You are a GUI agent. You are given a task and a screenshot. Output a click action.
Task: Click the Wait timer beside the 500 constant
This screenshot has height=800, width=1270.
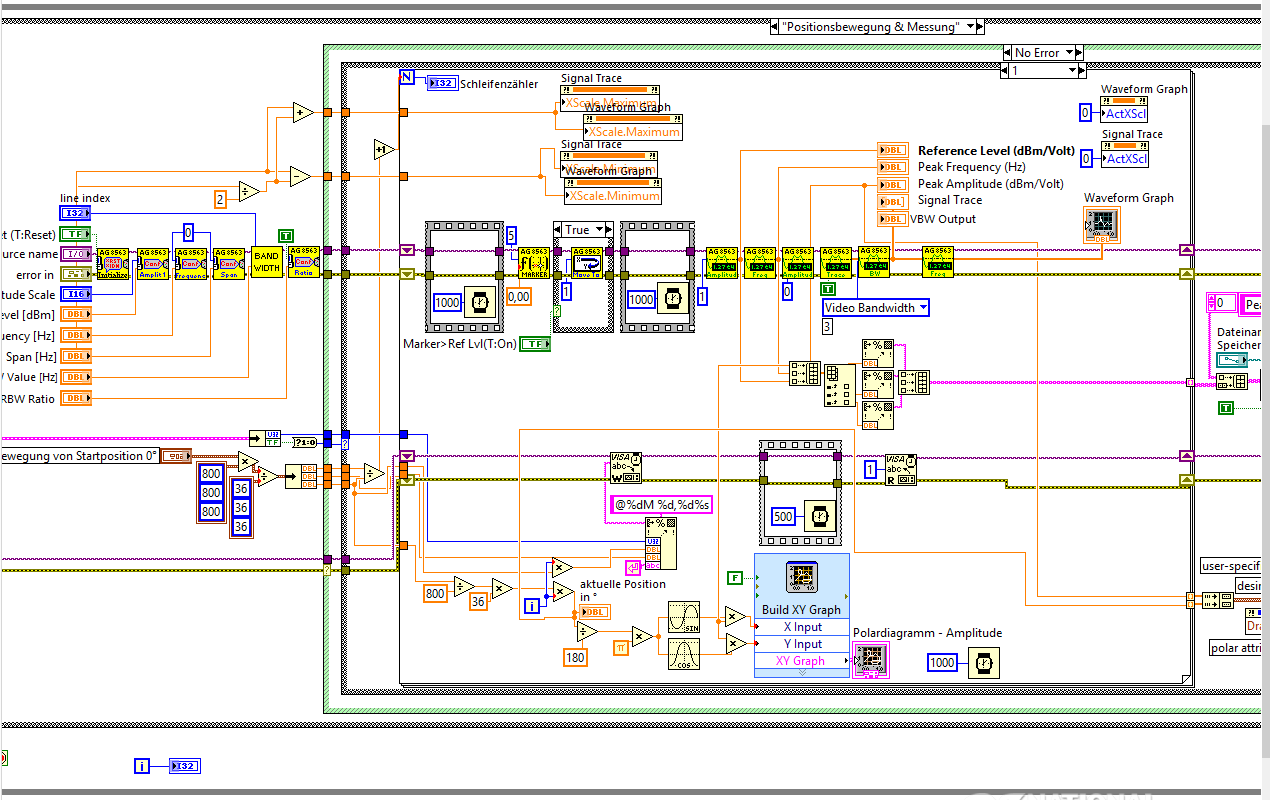pyautogui.click(x=820, y=515)
